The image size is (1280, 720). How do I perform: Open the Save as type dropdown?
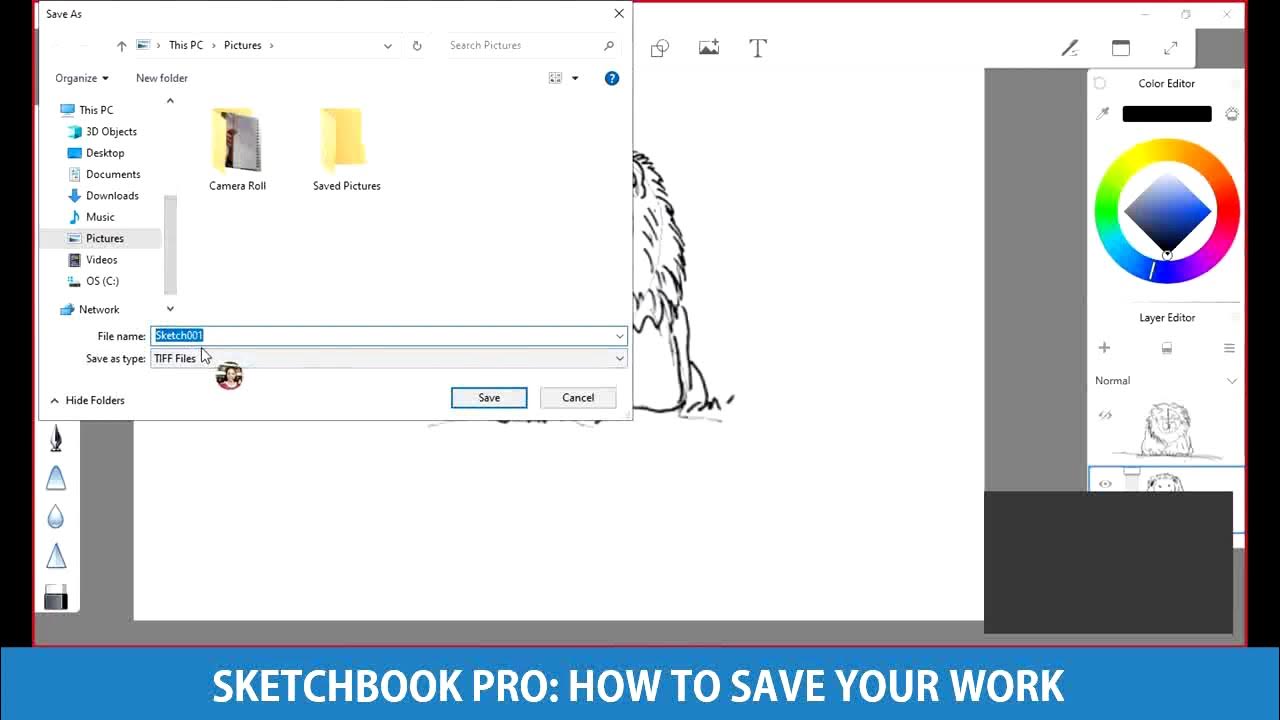620,358
